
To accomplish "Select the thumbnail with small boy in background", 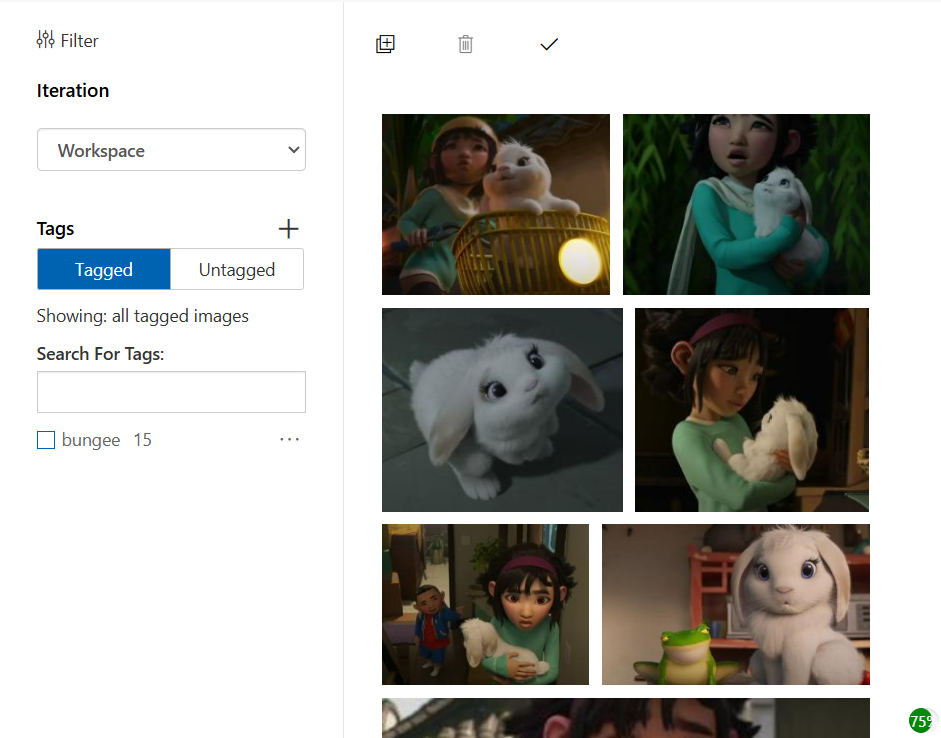I will click(486, 604).
